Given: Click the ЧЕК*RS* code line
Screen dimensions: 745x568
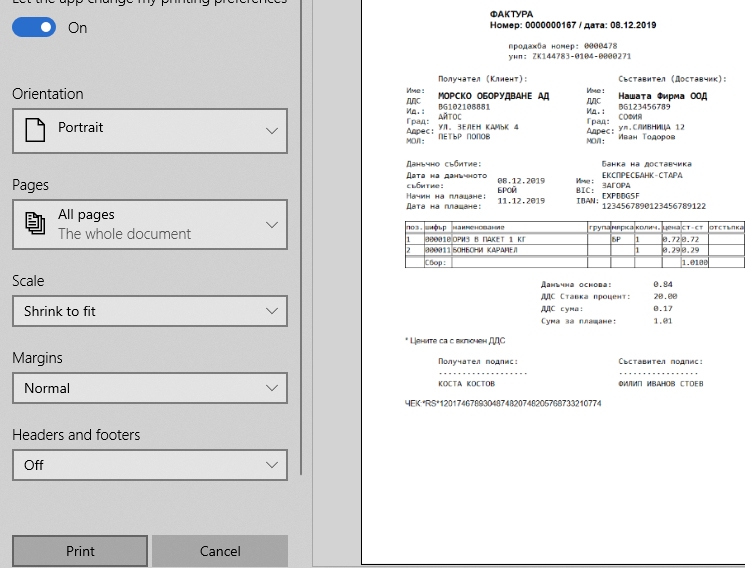Looking at the screenshot, I should pyautogui.click(x=503, y=404).
